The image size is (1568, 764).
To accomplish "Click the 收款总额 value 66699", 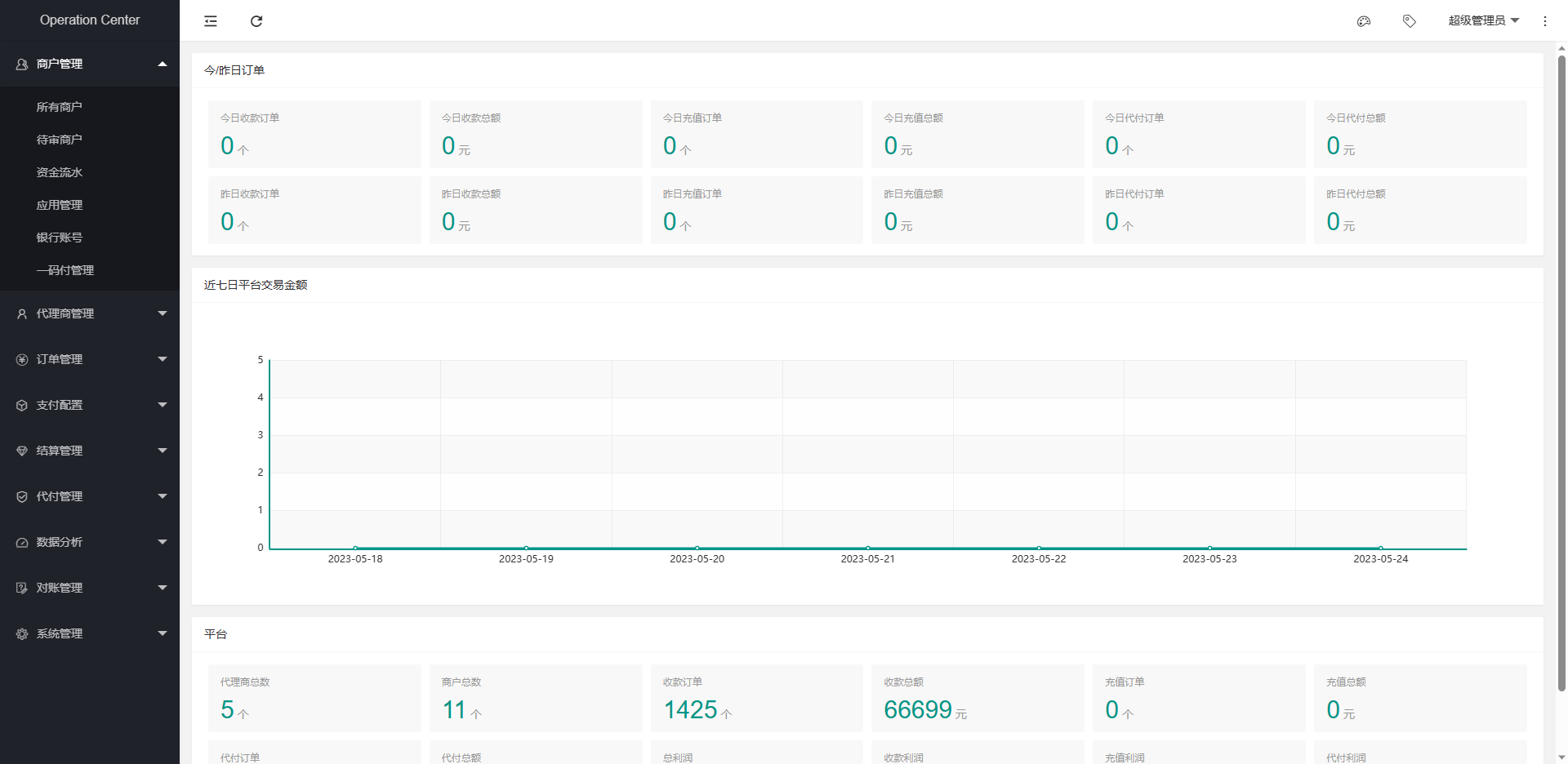I will tap(918, 710).
